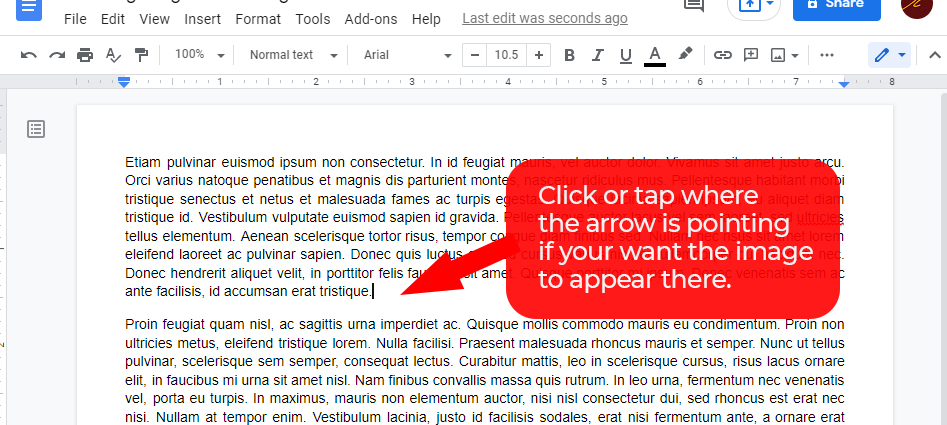This screenshot has width=947, height=425.
Task: Click the Undo arrow icon
Action: coord(28,55)
